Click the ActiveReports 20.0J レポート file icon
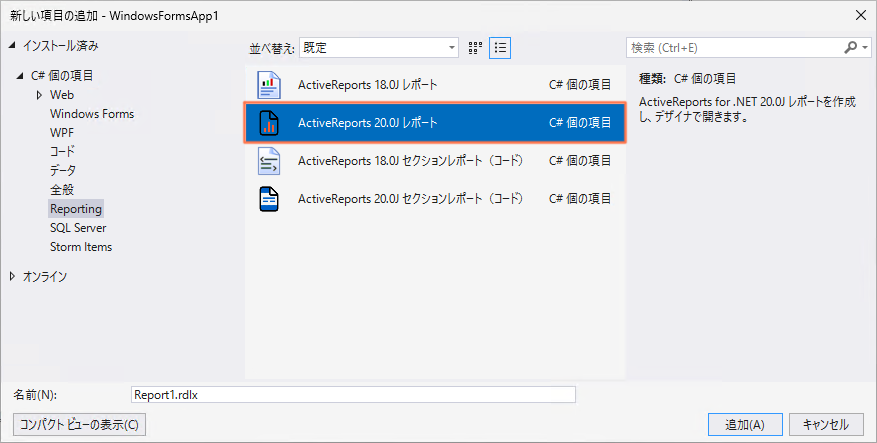 pyautogui.click(x=268, y=123)
